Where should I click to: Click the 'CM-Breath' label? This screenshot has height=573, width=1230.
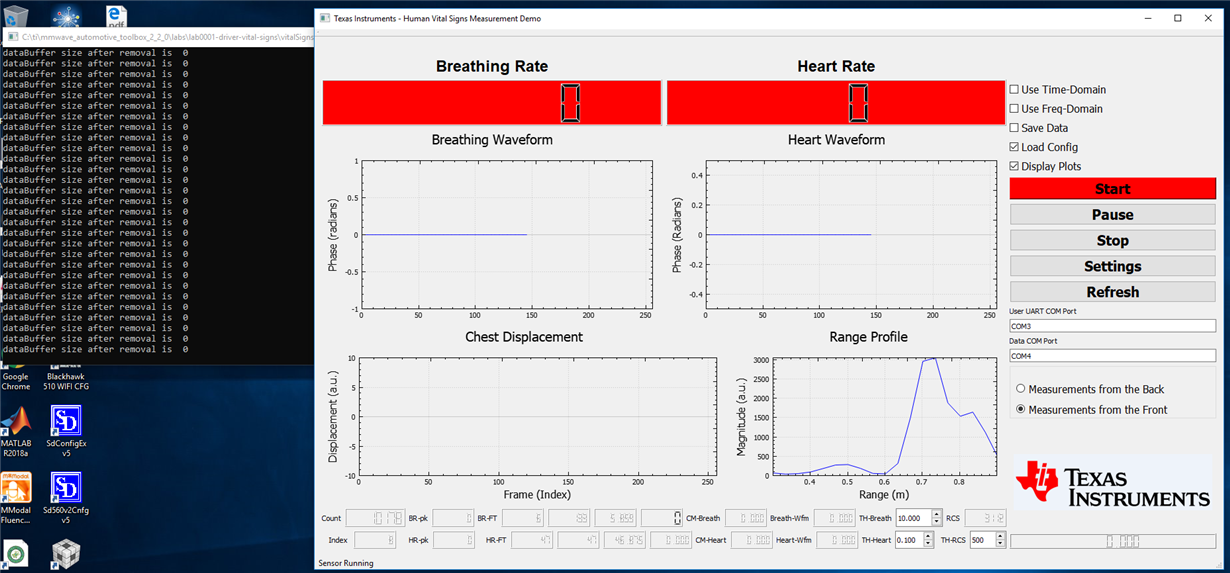(x=702, y=518)
